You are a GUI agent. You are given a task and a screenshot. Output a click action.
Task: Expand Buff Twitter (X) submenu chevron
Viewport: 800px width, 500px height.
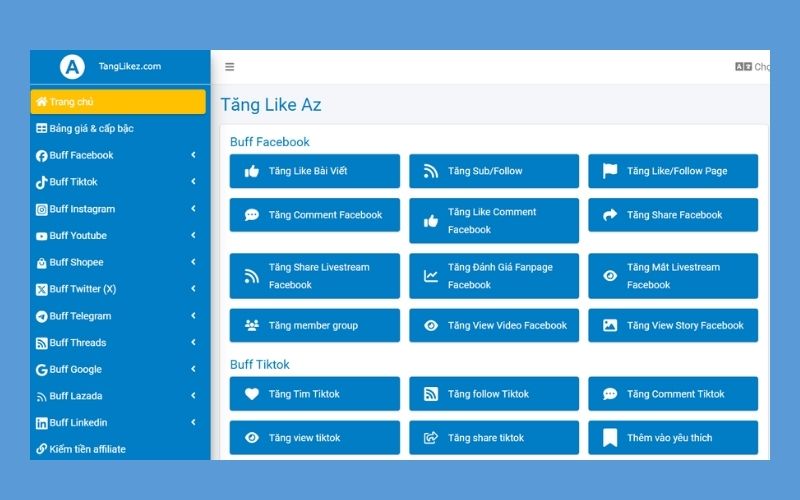click(x=193, y=288)
